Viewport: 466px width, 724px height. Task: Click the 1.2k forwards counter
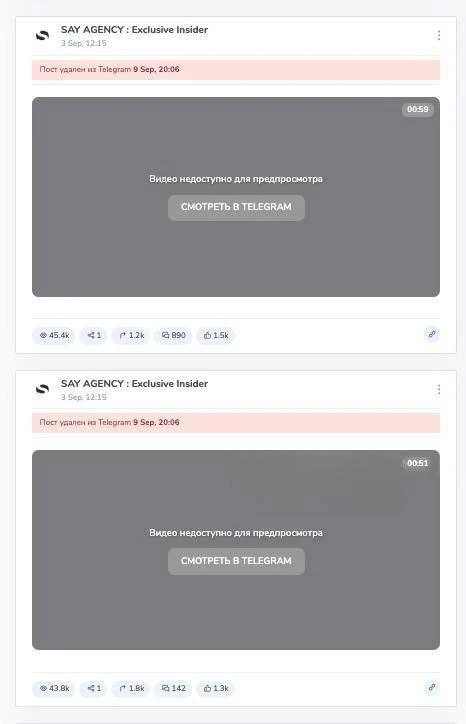(x=132, y=336)
